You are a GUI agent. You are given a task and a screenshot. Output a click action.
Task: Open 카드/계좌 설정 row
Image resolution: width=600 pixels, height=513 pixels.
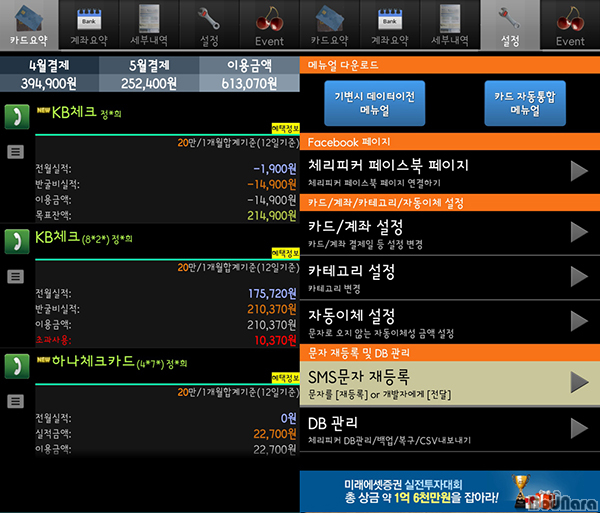point(450,233)
